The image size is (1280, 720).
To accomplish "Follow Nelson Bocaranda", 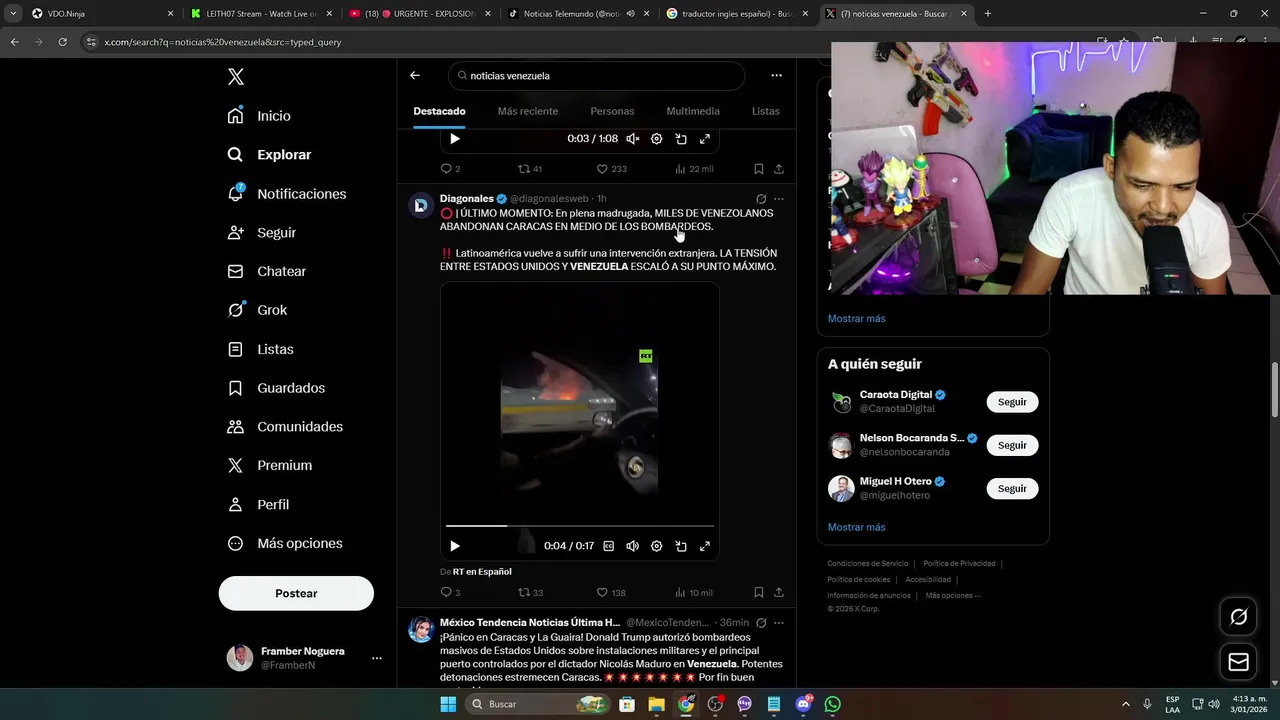I will pyautogui.click(x=1012, y=445).
